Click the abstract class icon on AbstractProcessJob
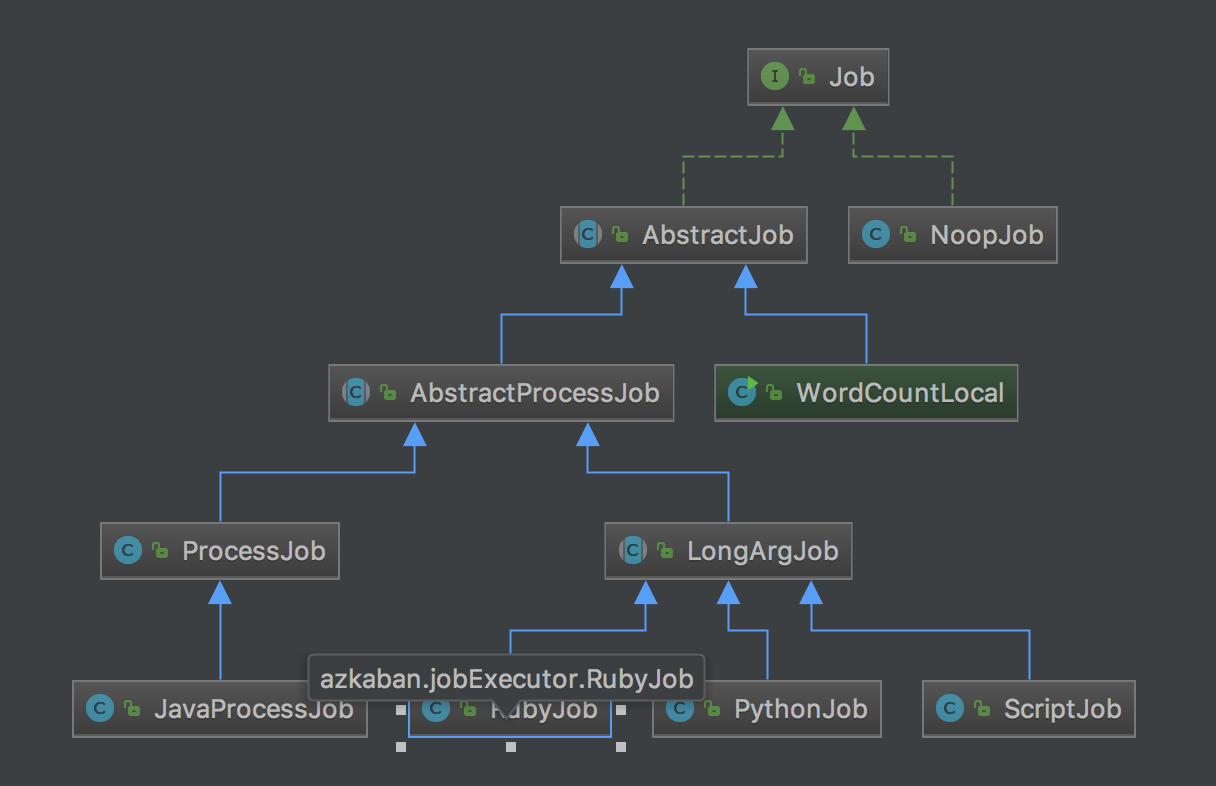 (356, 392)
